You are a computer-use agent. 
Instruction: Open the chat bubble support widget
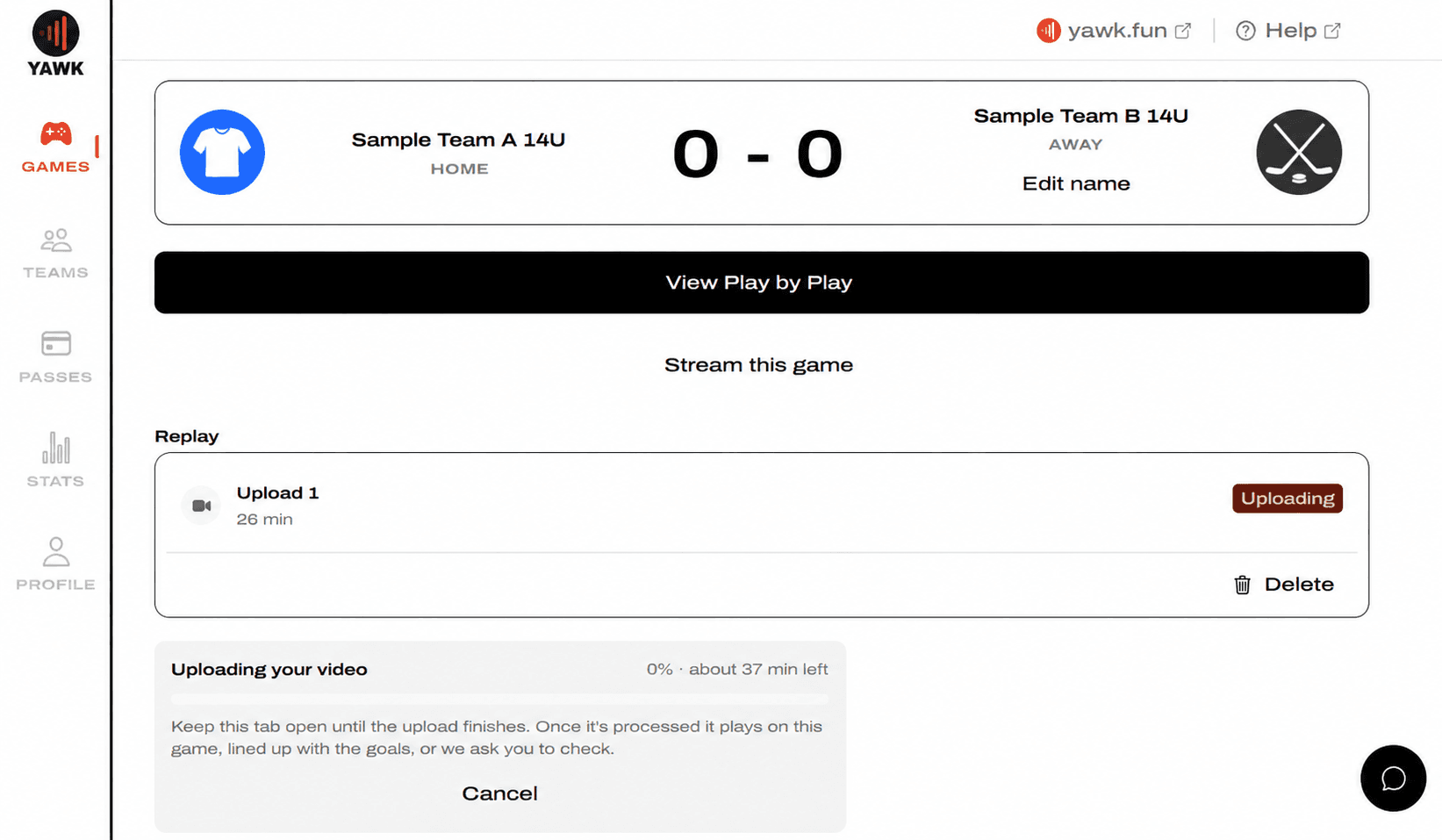click(x=1393, y=779)
